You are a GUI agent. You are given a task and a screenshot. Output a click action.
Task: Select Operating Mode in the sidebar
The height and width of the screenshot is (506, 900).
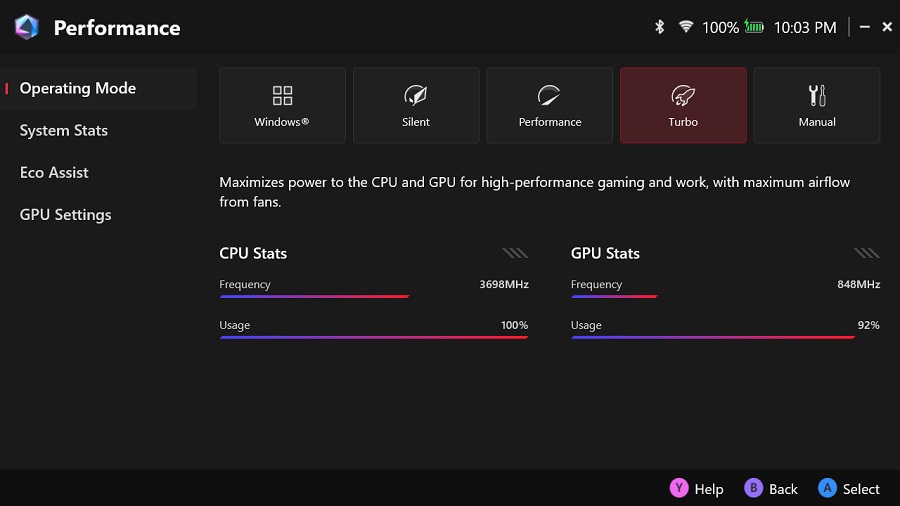(x=78, y=89)
